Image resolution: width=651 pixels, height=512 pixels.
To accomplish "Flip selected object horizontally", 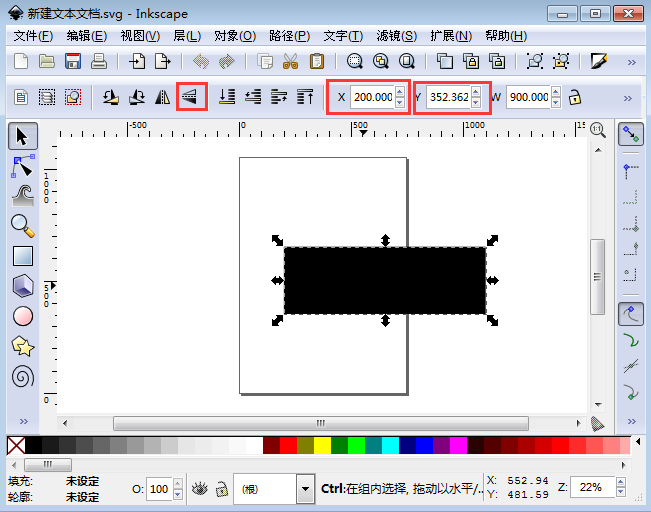I will click(x=163, y=97).
